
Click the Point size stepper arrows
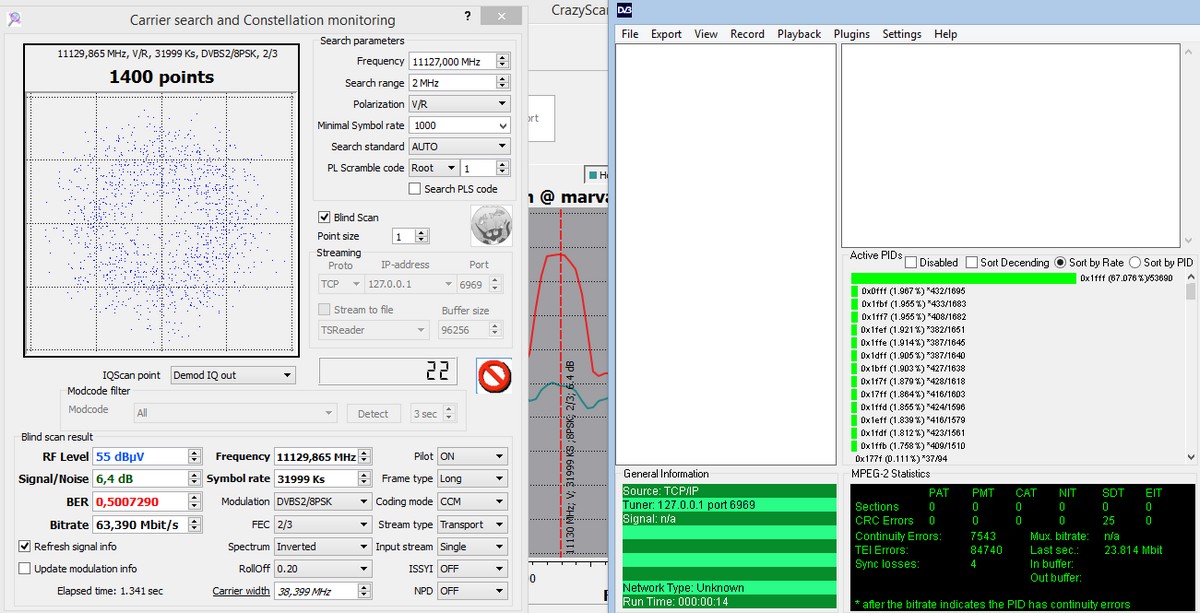[422, 237]
